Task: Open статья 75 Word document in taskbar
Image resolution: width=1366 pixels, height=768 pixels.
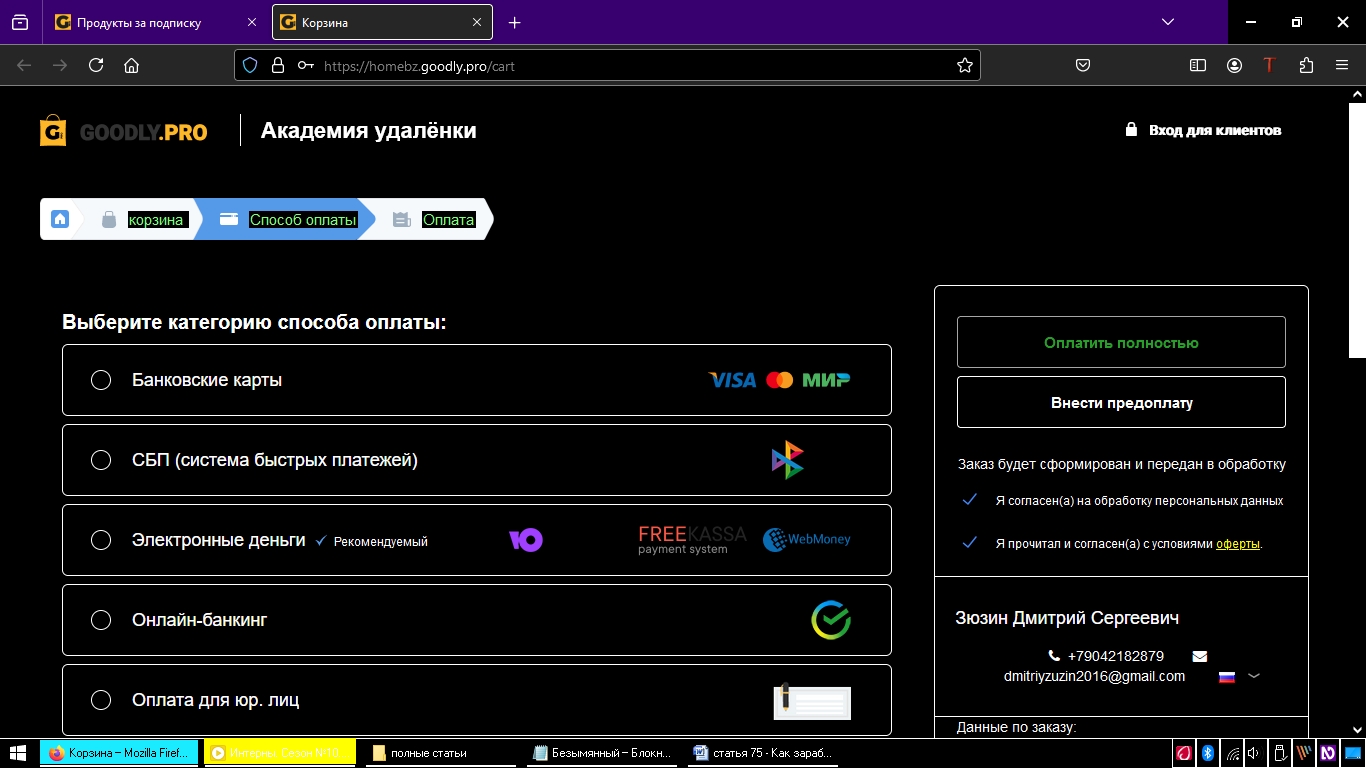Action: pos(762,753)
